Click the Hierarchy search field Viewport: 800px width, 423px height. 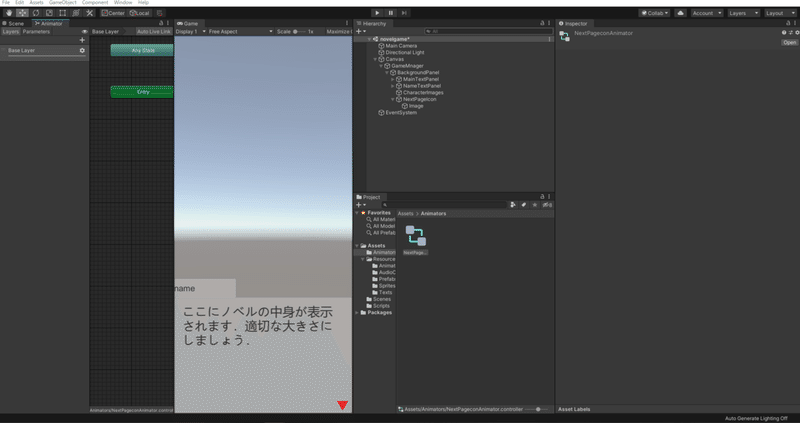tap(489, 32)
